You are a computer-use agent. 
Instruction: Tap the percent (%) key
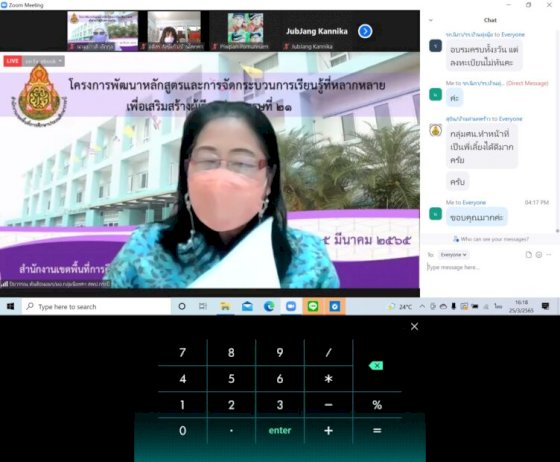click(377, 405)
